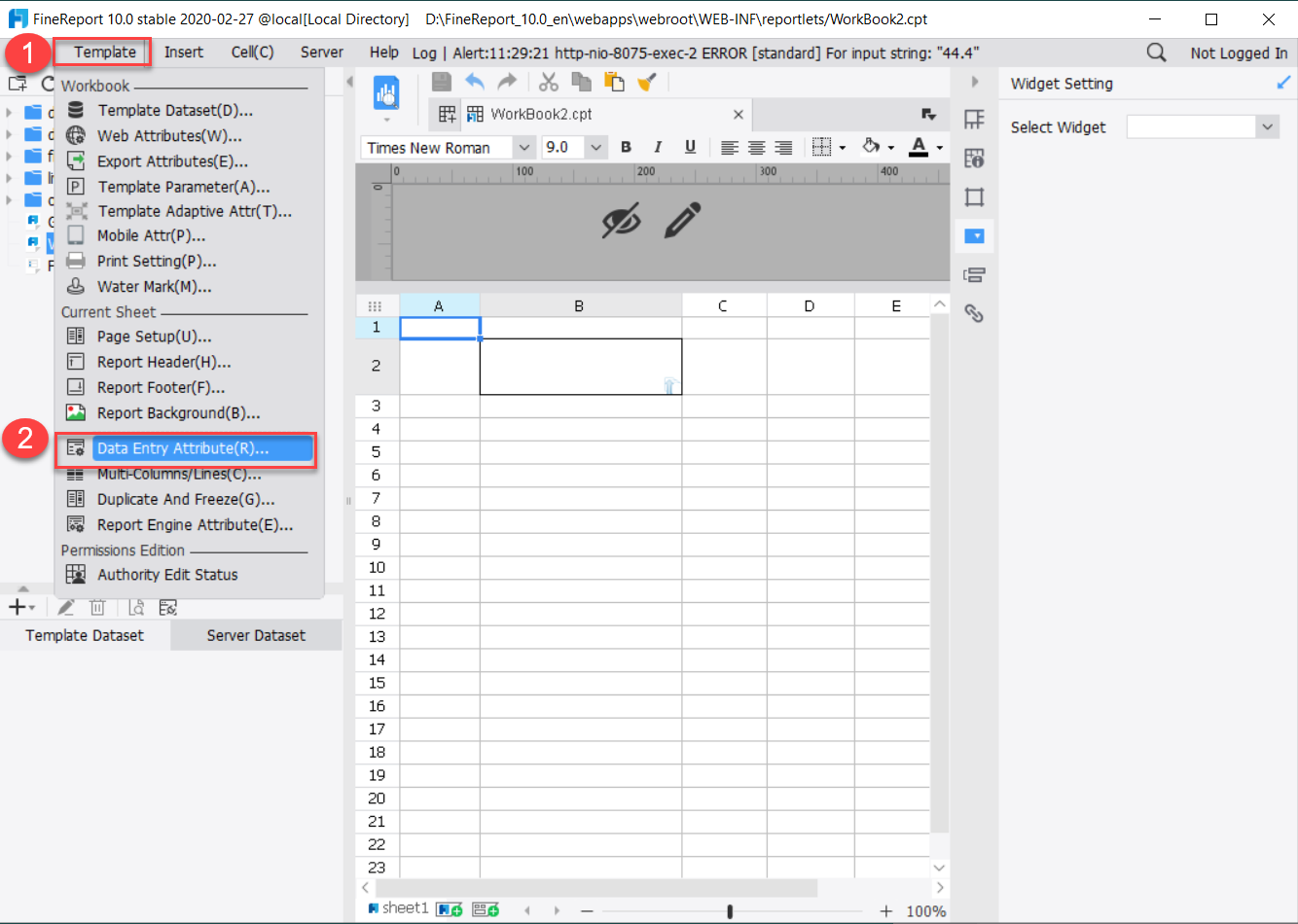Select Data Entry Attribute from the menu

(183, 449)
